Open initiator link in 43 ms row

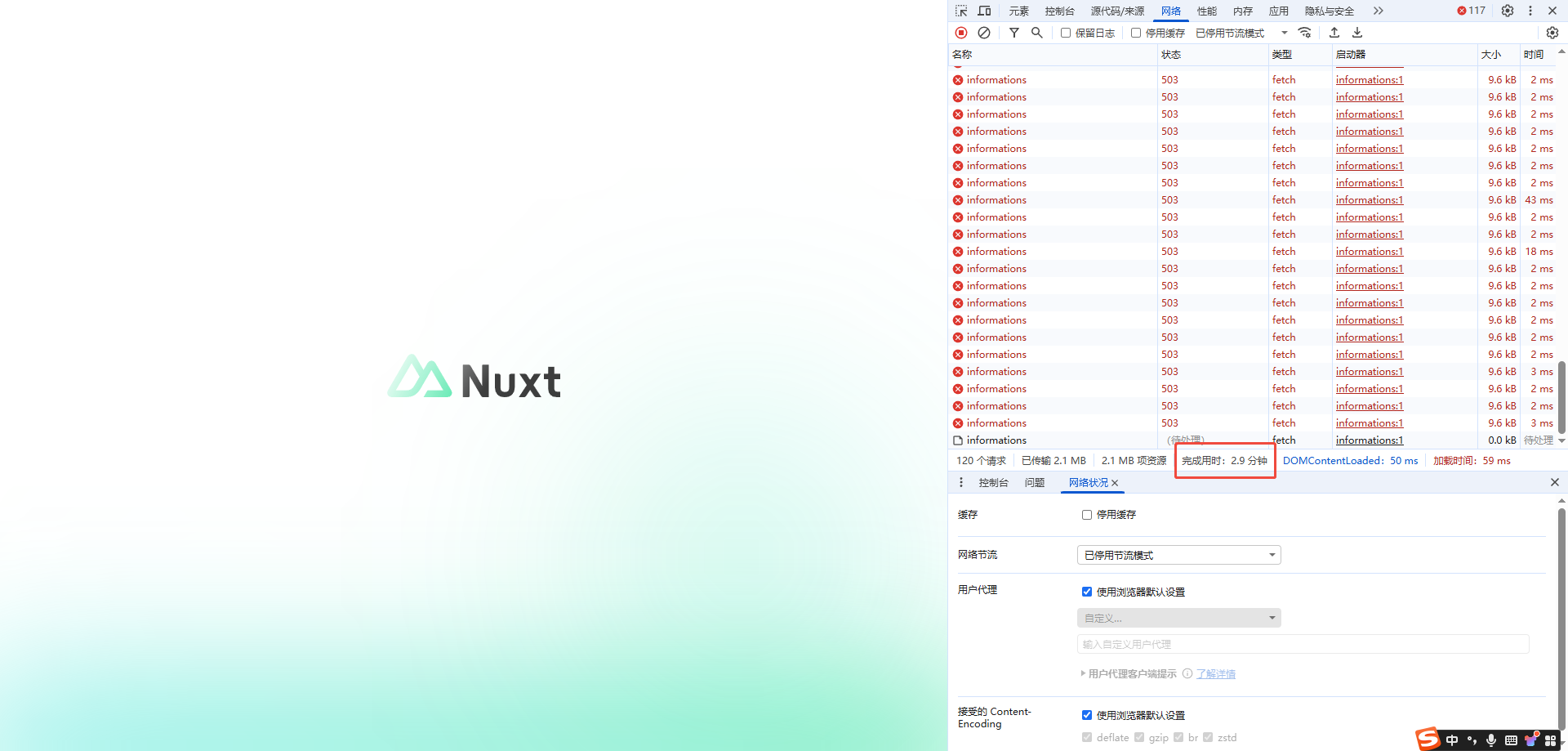pyautogui.click(x=1370, y=200)
